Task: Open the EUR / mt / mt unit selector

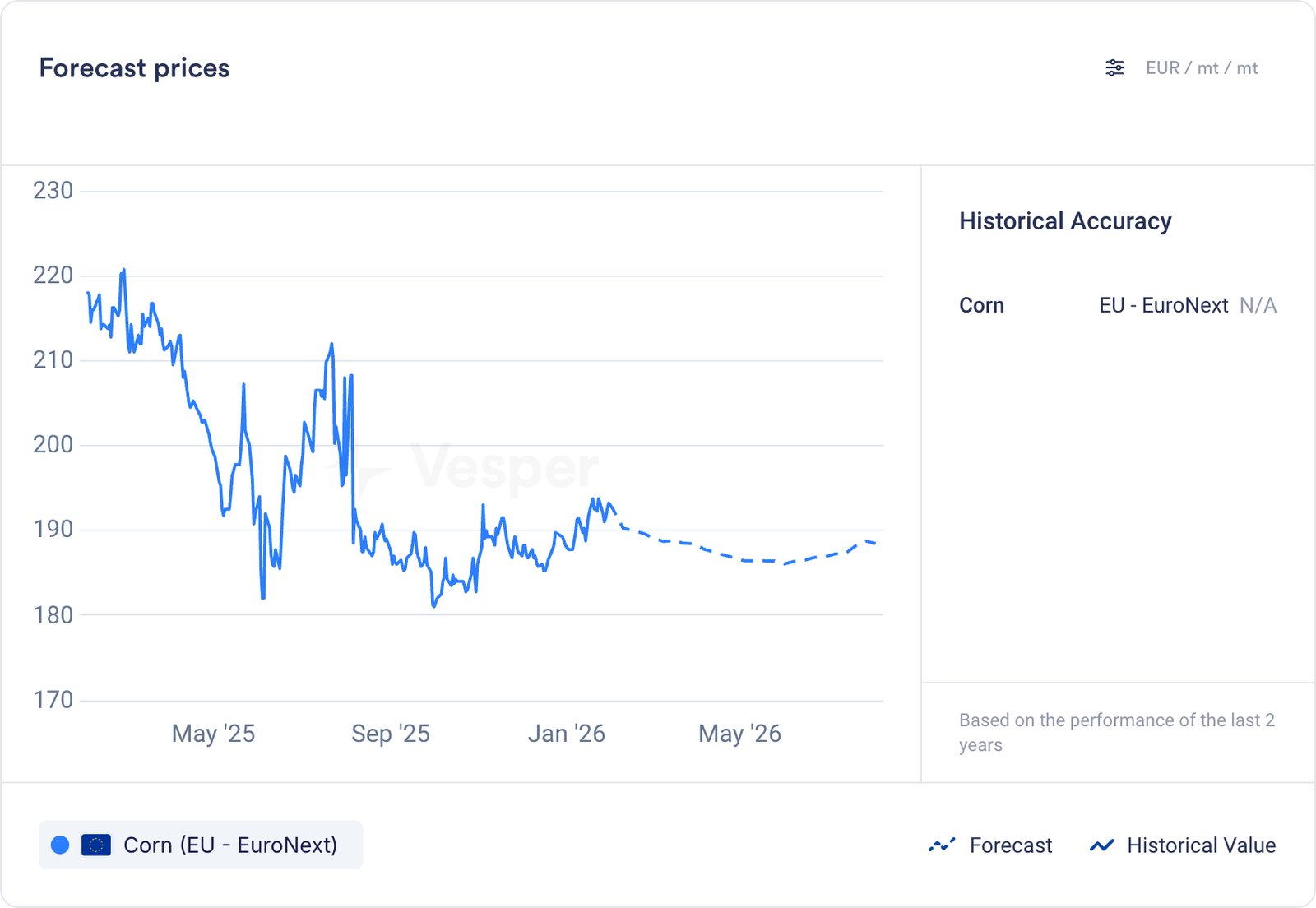Action: [1201, 67]
